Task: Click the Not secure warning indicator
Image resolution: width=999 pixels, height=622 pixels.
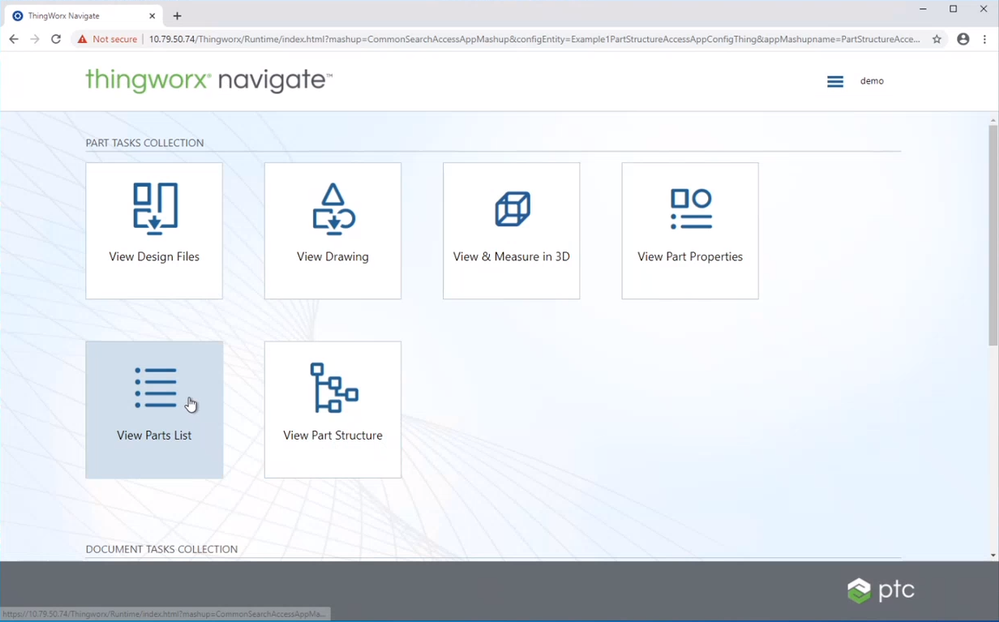Action: pos(107,39)
